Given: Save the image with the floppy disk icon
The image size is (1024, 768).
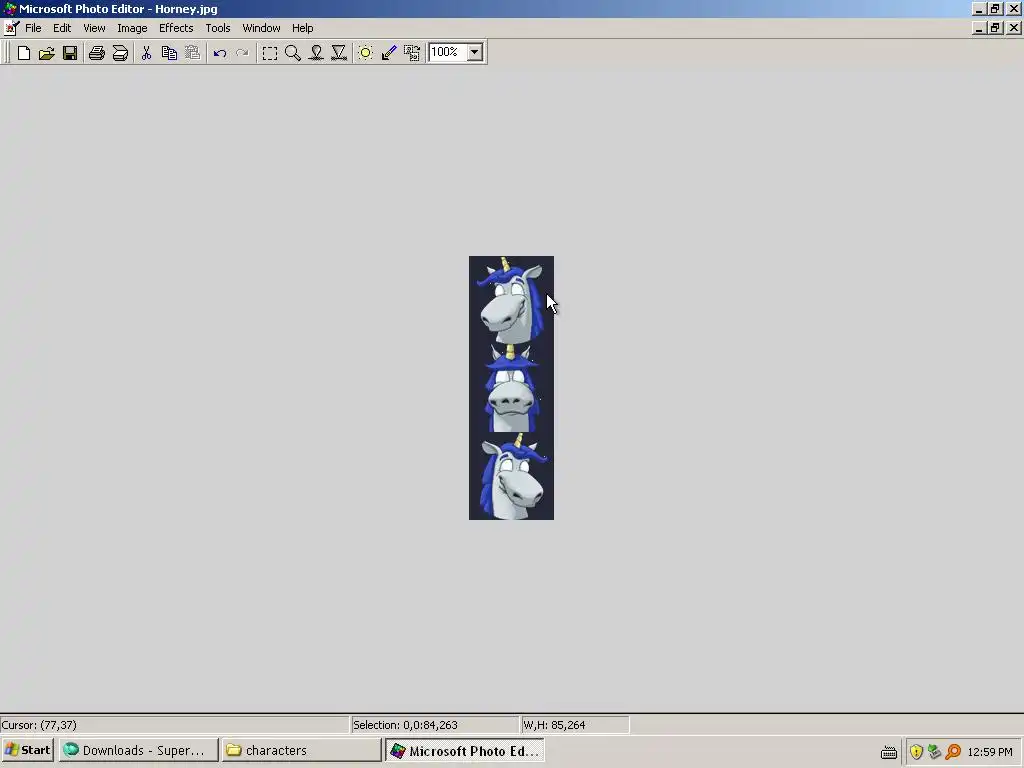Looking at the screenshot, I should click(x=70, y=53).
